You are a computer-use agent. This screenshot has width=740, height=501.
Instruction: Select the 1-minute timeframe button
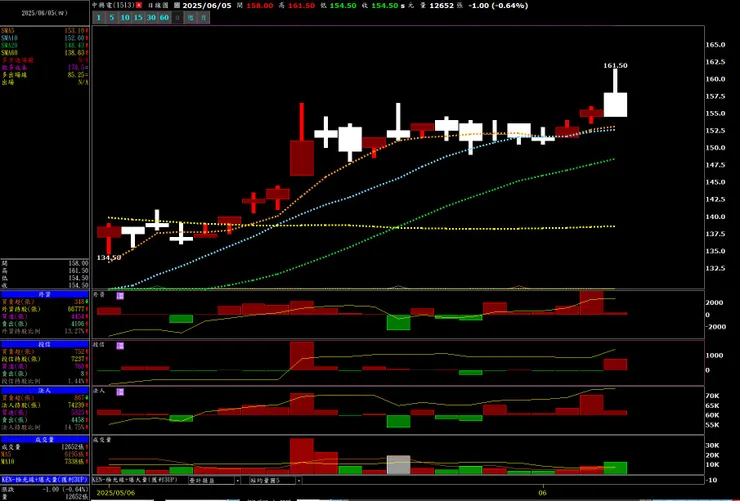[98, 17]
